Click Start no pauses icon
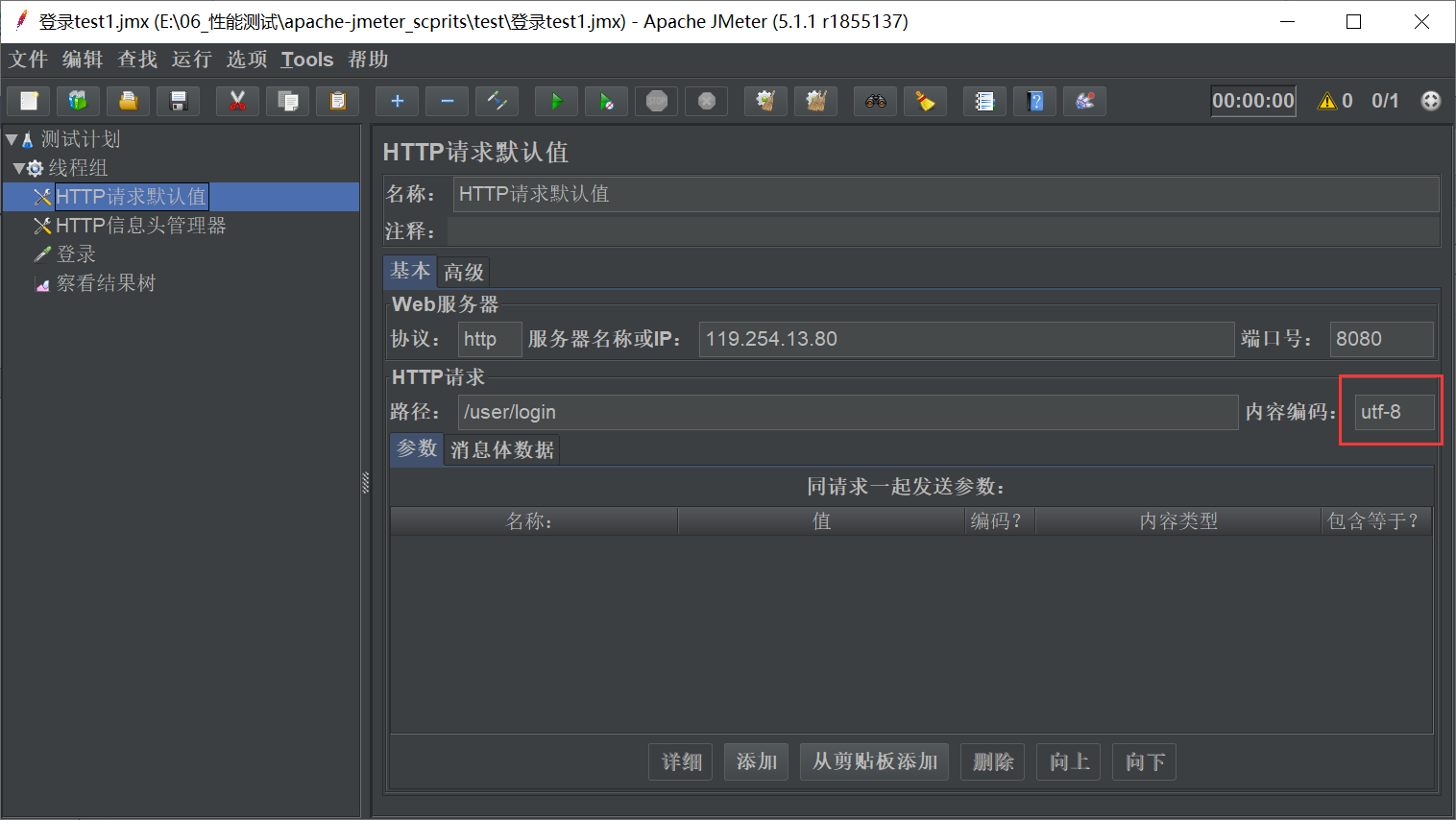The width and height of the screenshot is (1456, 820). click(x=606, y=101)
